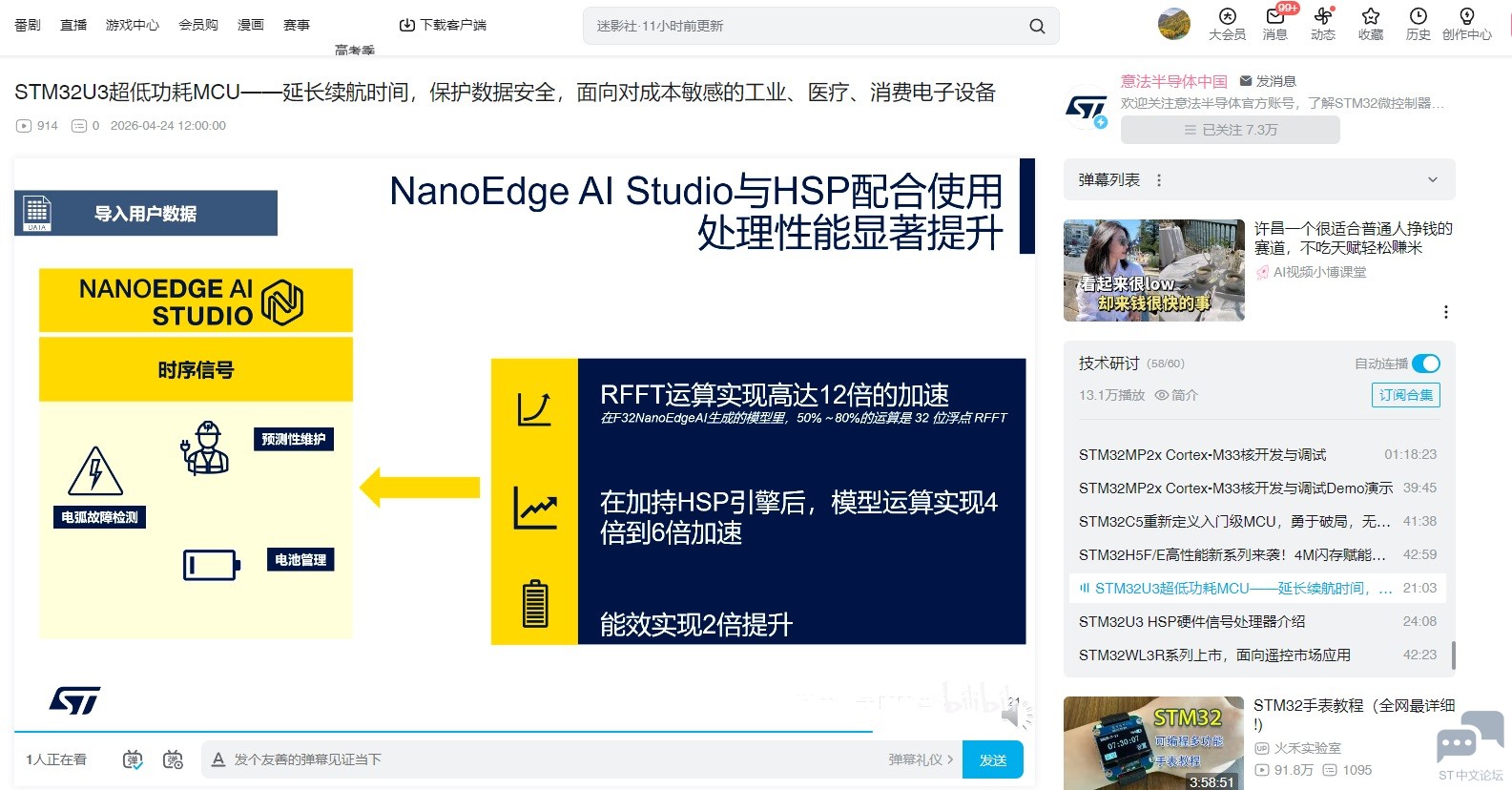The height and width of the screenshot is (790, 1512).
Task: Open the 弹幕列表 three-dot menu
Action: 1159,180
